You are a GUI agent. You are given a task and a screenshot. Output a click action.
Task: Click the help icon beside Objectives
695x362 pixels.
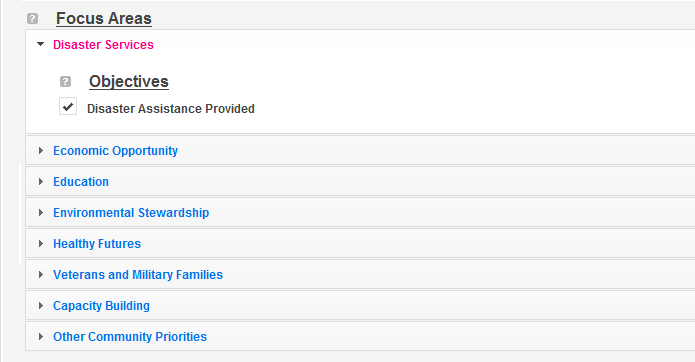coord(65,82)
